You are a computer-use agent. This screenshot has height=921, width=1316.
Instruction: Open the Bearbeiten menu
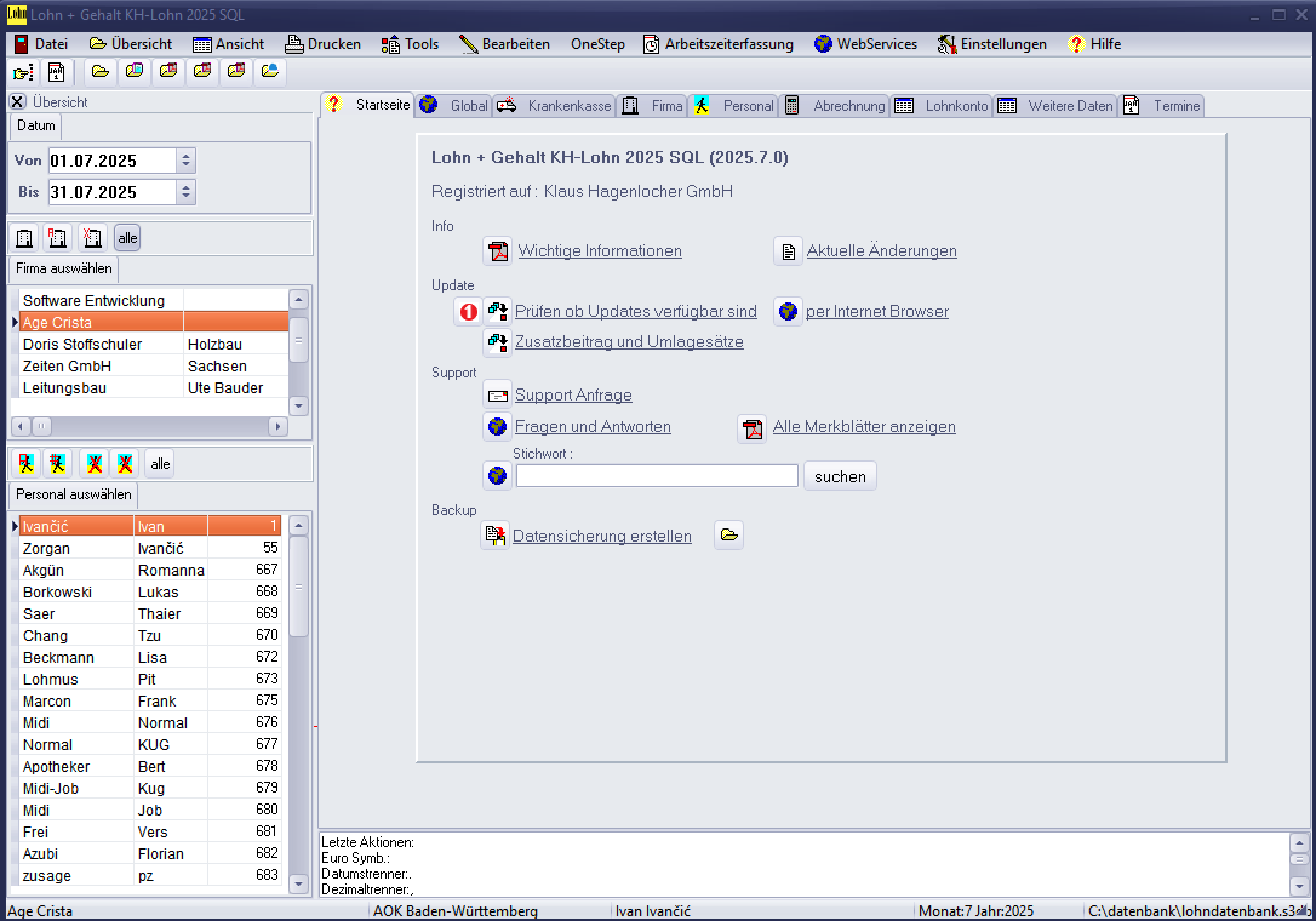(504, 44)
